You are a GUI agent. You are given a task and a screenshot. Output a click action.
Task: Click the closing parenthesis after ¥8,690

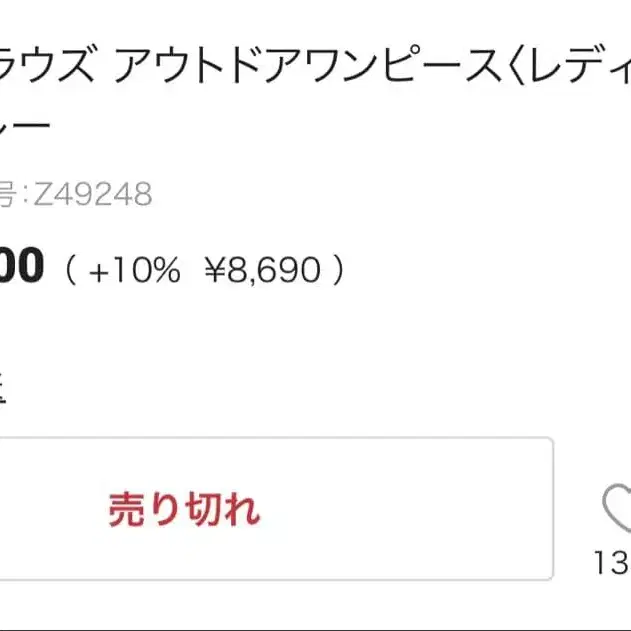point(338,270)
